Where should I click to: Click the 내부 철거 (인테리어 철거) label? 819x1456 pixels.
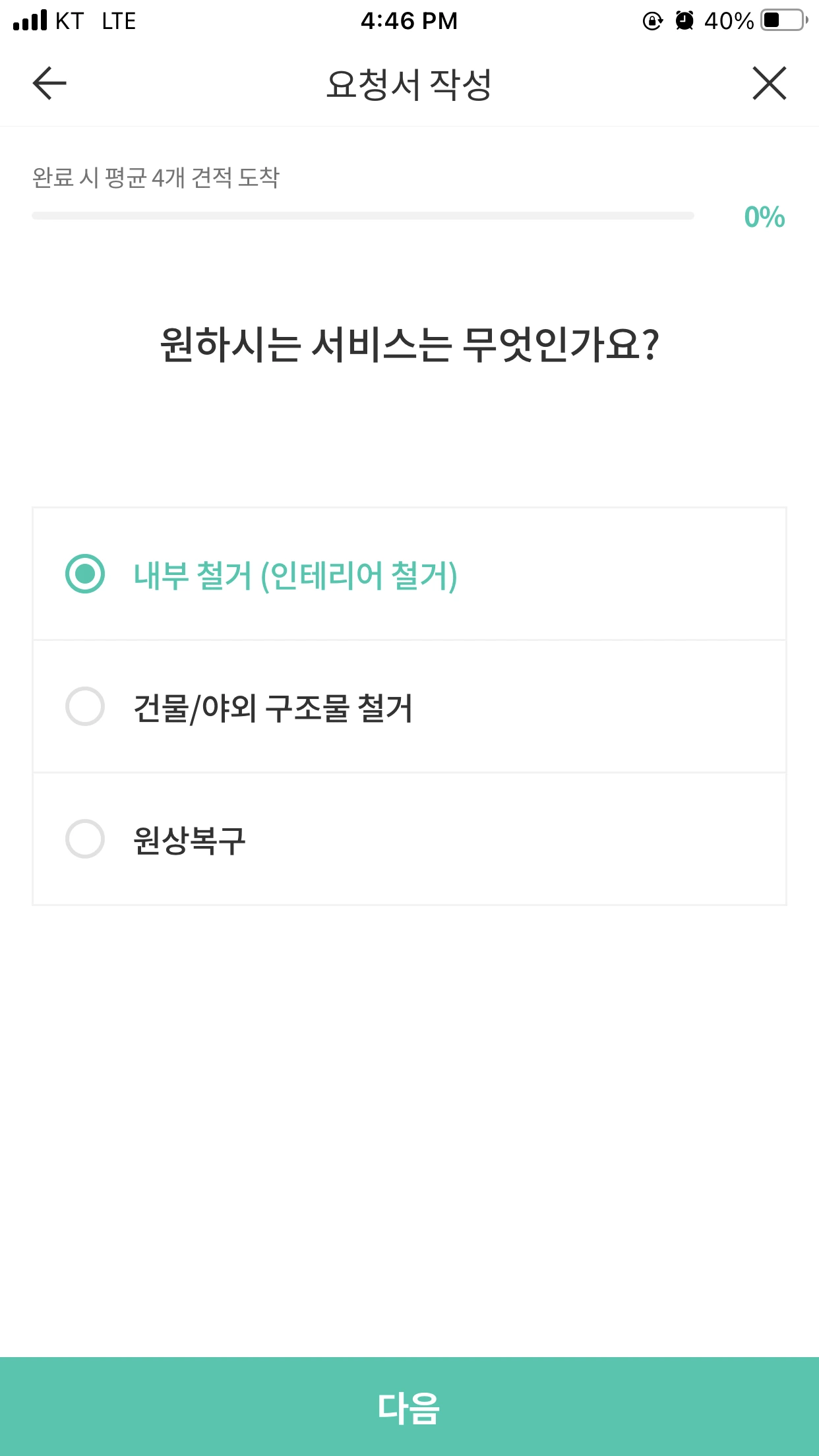tap(295, 576)
